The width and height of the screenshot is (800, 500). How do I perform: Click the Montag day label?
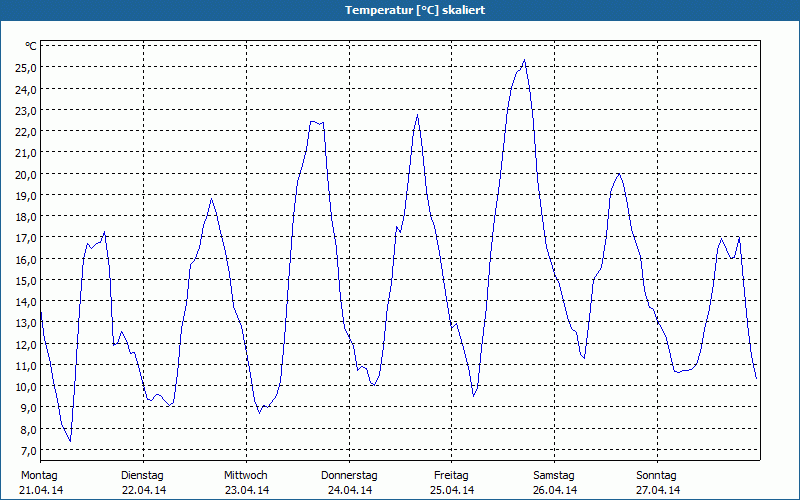[x=39, y=475]
